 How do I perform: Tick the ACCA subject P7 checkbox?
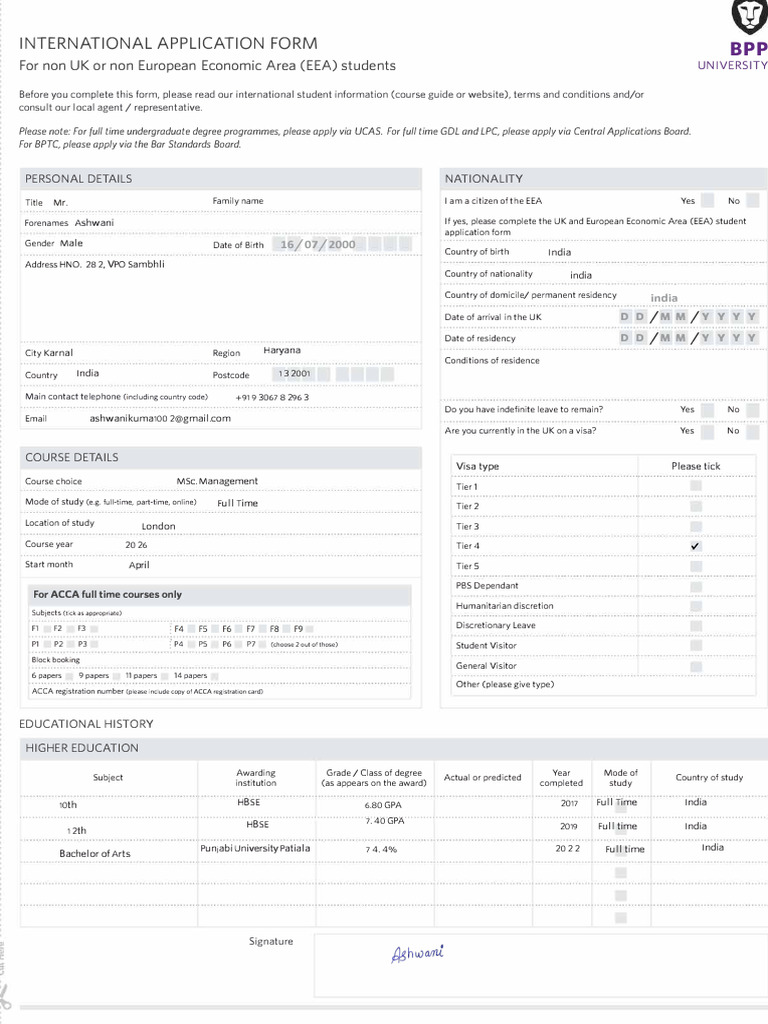(x=263, y=645)
